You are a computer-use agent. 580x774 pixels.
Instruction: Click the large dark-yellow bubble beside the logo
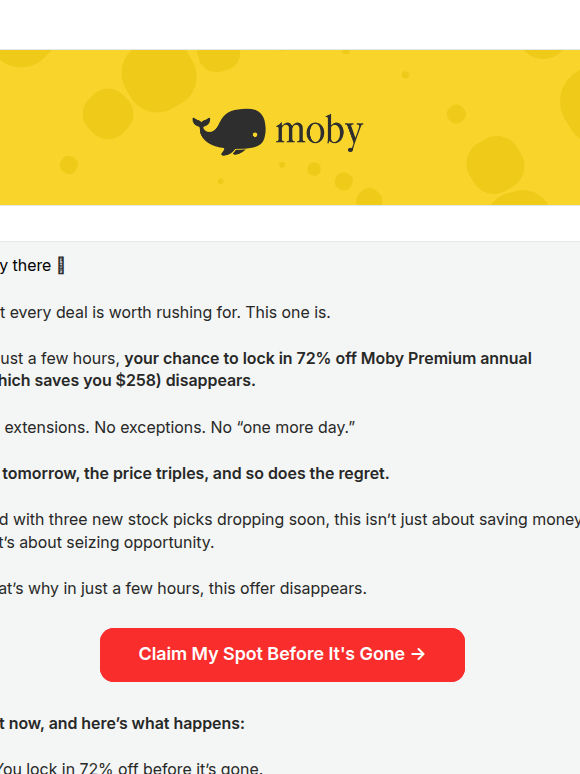tap(158, 79)
